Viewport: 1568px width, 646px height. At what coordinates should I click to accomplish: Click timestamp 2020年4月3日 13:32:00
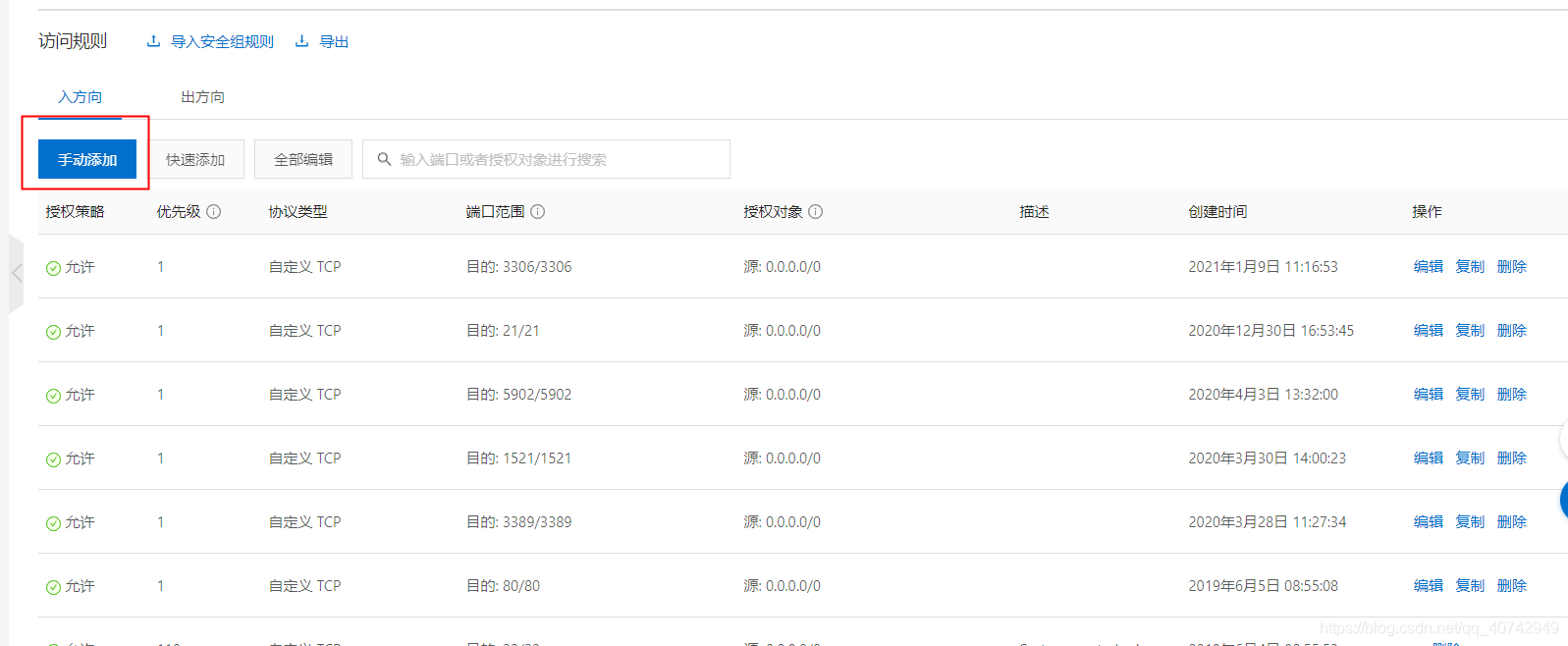coord(1263,394)
